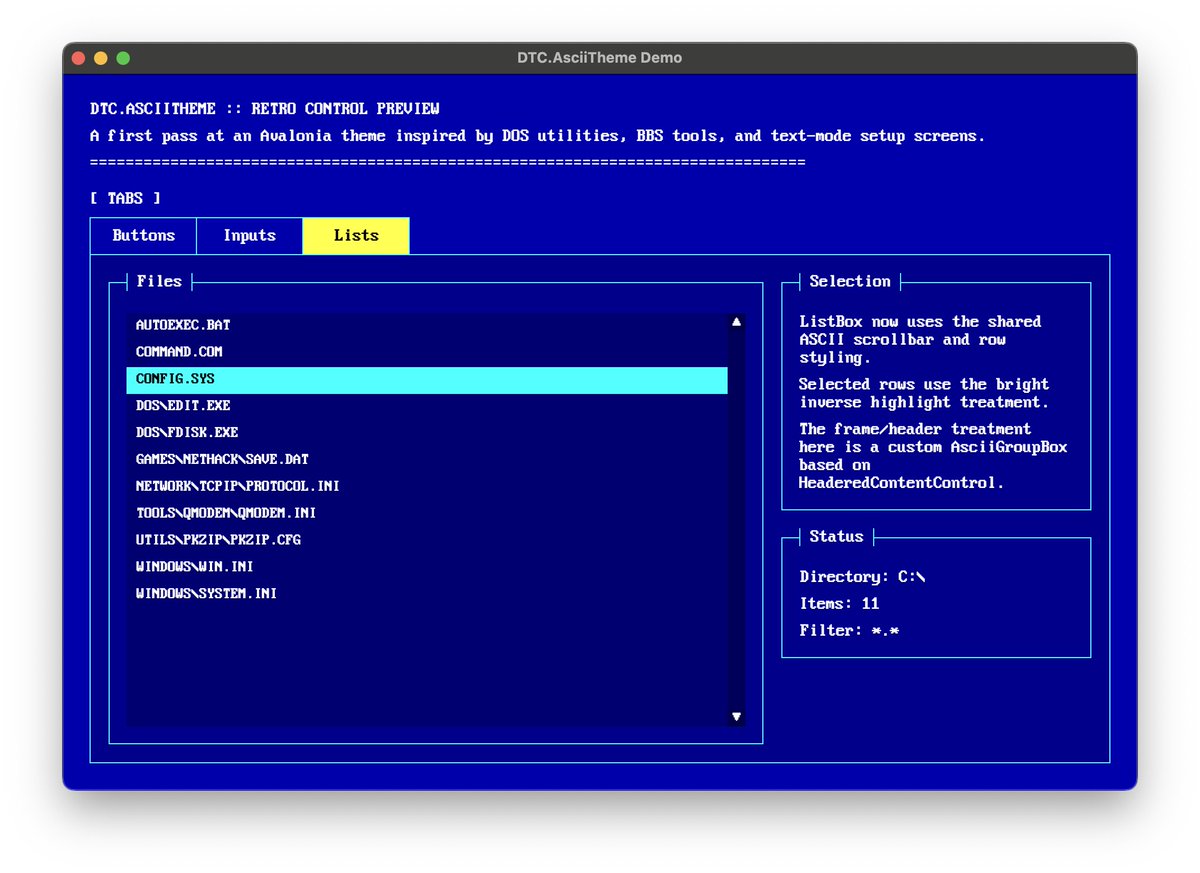The width and height of the screenshot is (1200, 873).
Task: Choose UTILS\PKZIP\PKZIP.CFG entry
Action: tap(427, 541)
